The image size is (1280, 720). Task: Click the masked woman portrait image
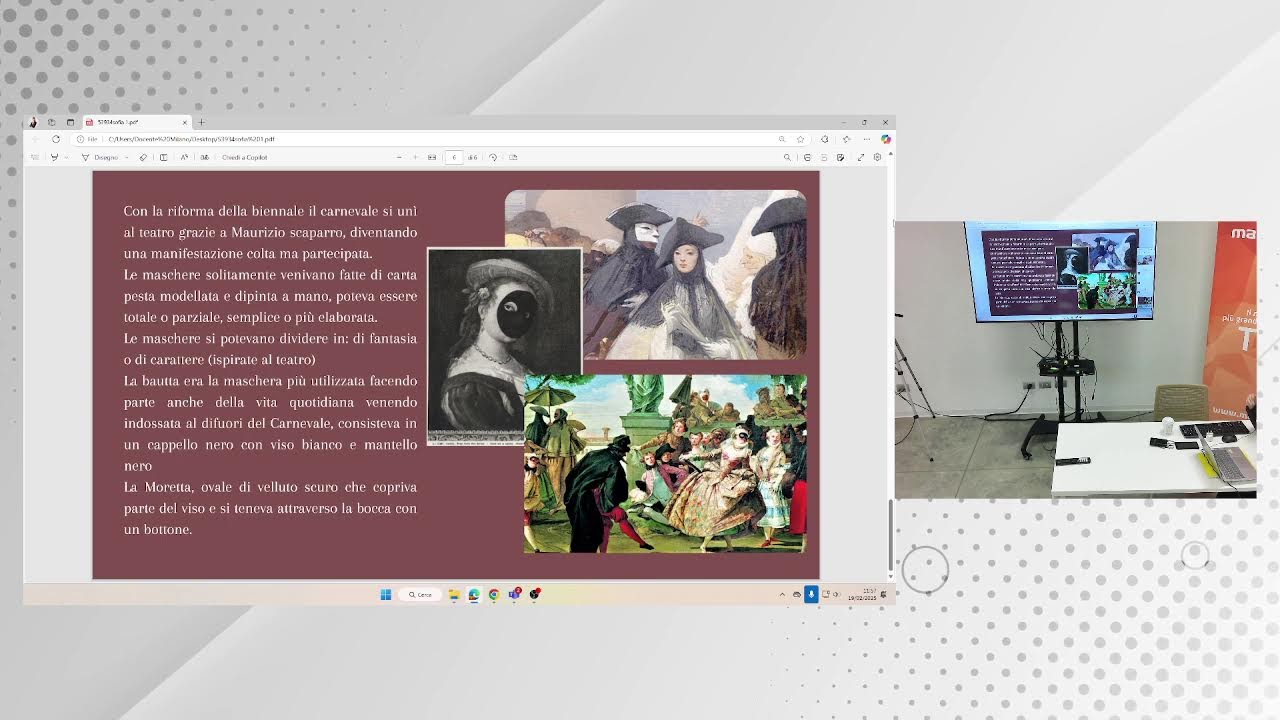point(504,347)
